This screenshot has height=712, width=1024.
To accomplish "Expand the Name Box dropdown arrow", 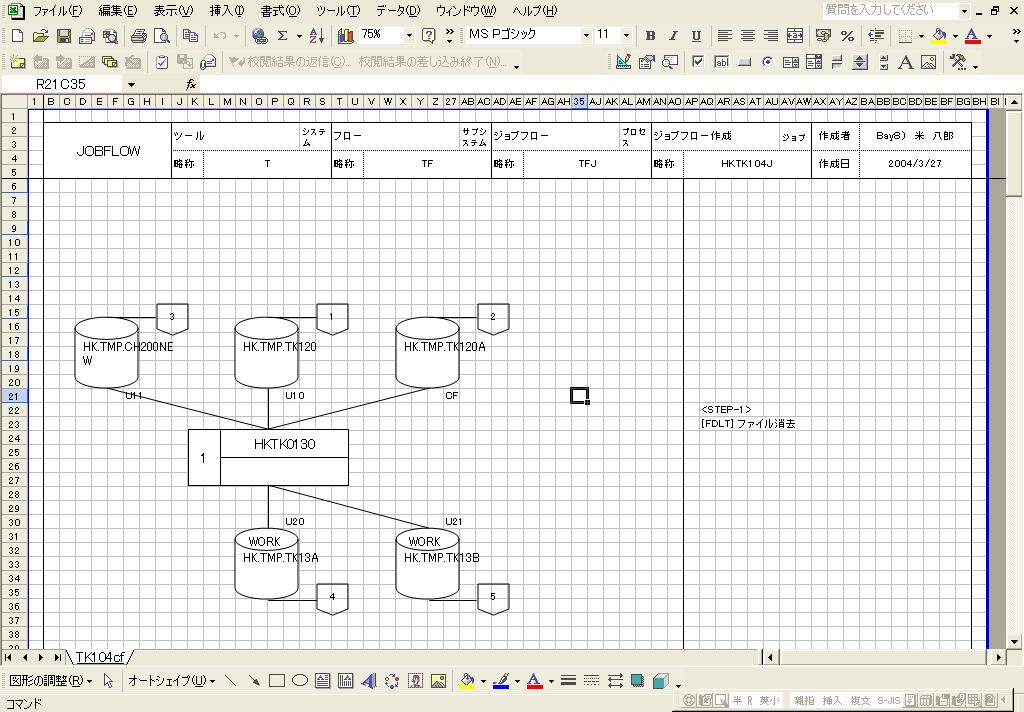I will [131, 84].
